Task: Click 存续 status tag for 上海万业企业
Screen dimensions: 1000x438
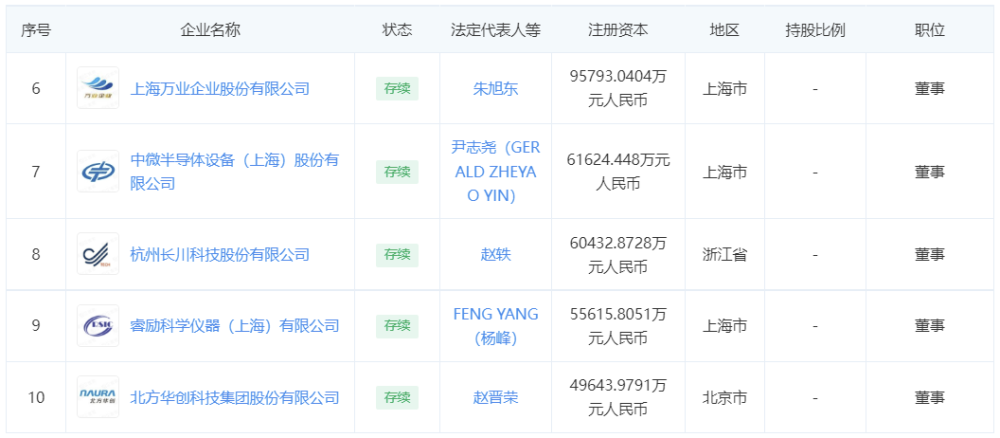Action: [x=397, y=89]
